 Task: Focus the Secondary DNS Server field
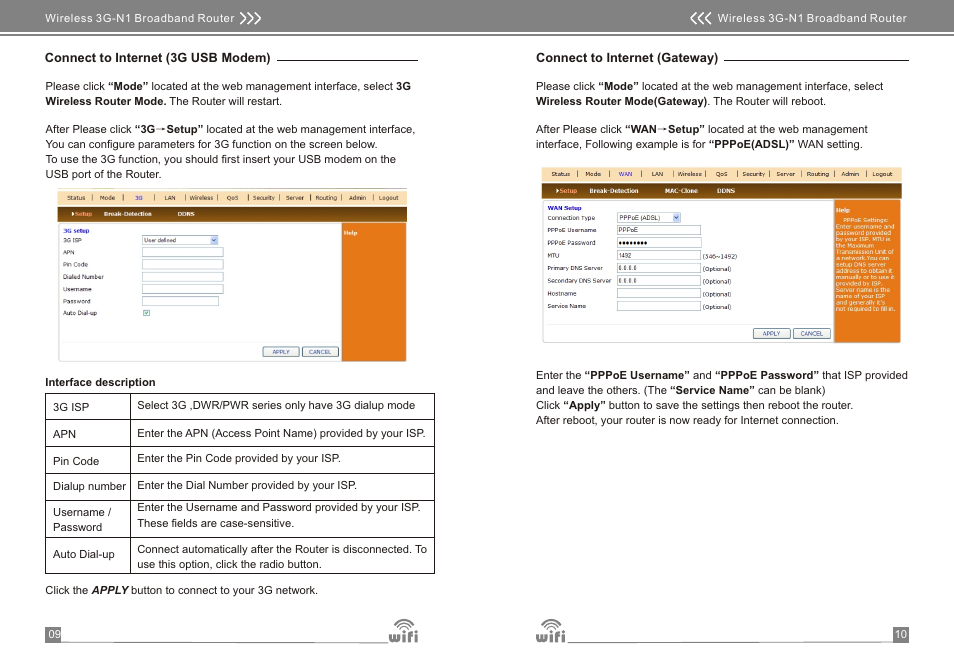click(659, 281)
